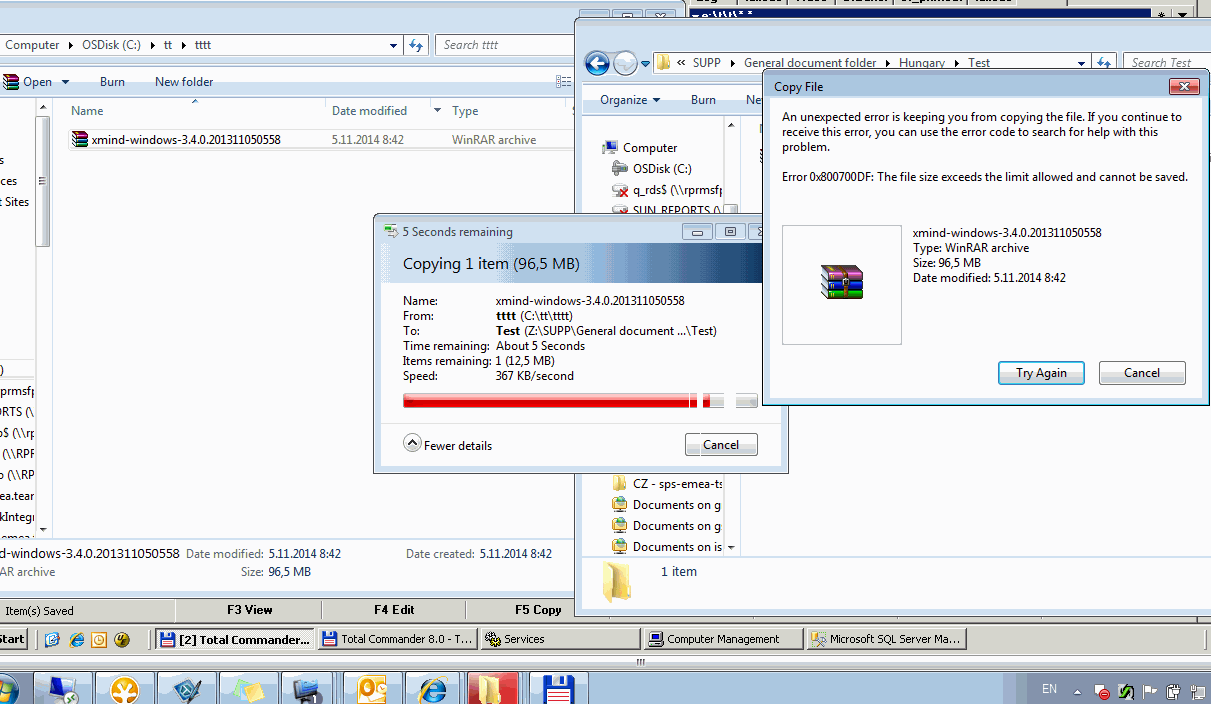Switch to Total Commander 8.0 taskbar button
The height and width of the screenshot is (704, 1211).
coord(397,639)
